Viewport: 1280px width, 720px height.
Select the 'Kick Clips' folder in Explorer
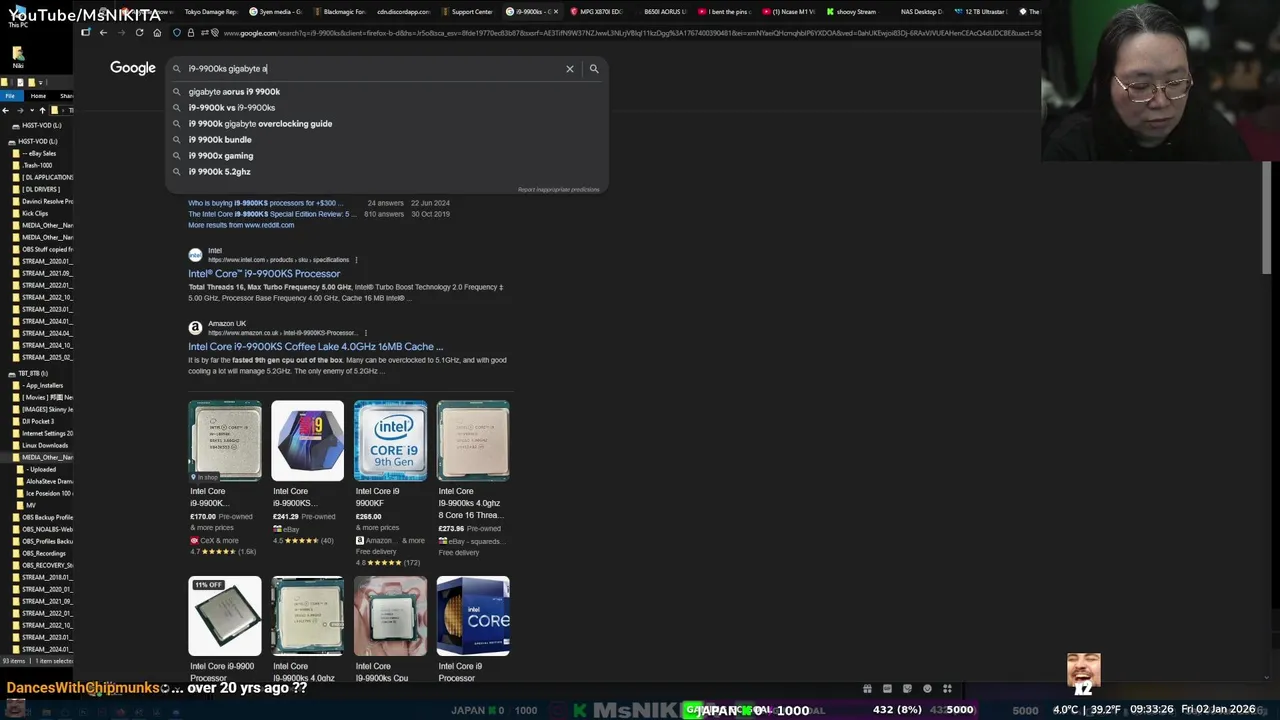click(35, 213)
